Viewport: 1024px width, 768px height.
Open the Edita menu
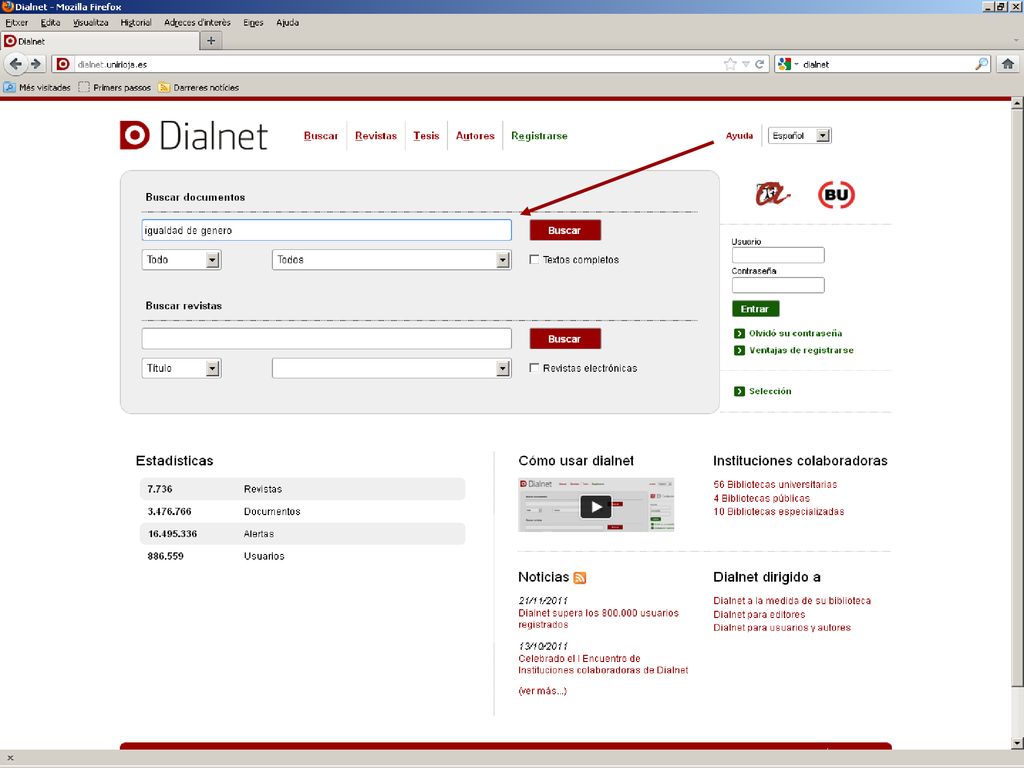(x=50, y=23)
